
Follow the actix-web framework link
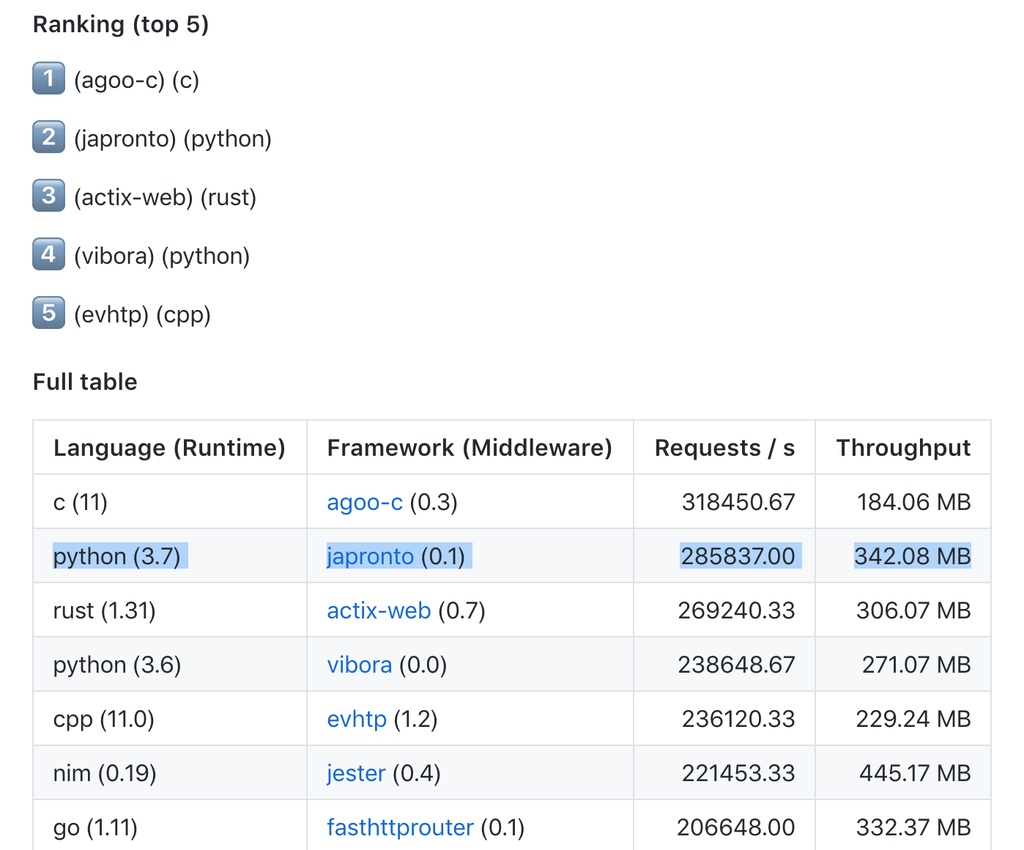point(378,610)
